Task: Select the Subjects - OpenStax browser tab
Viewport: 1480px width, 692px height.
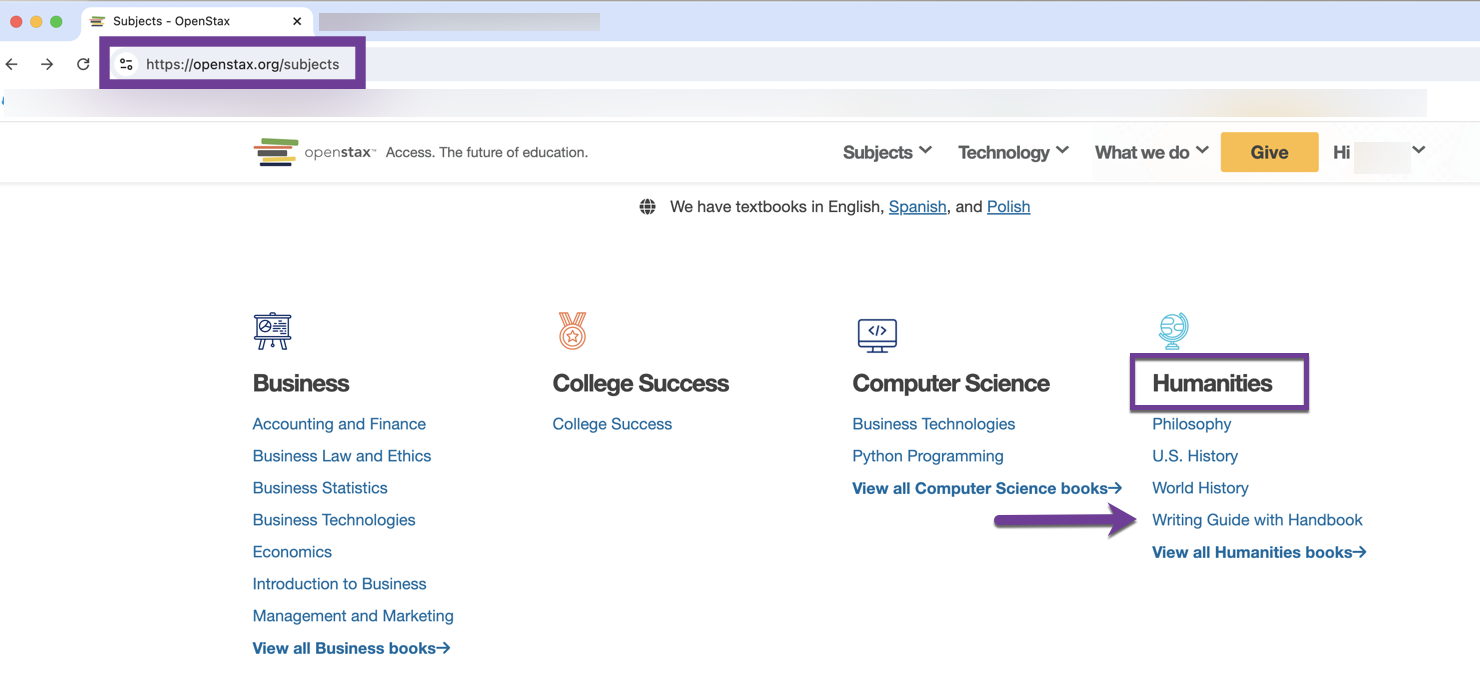Action: [197, 21]
